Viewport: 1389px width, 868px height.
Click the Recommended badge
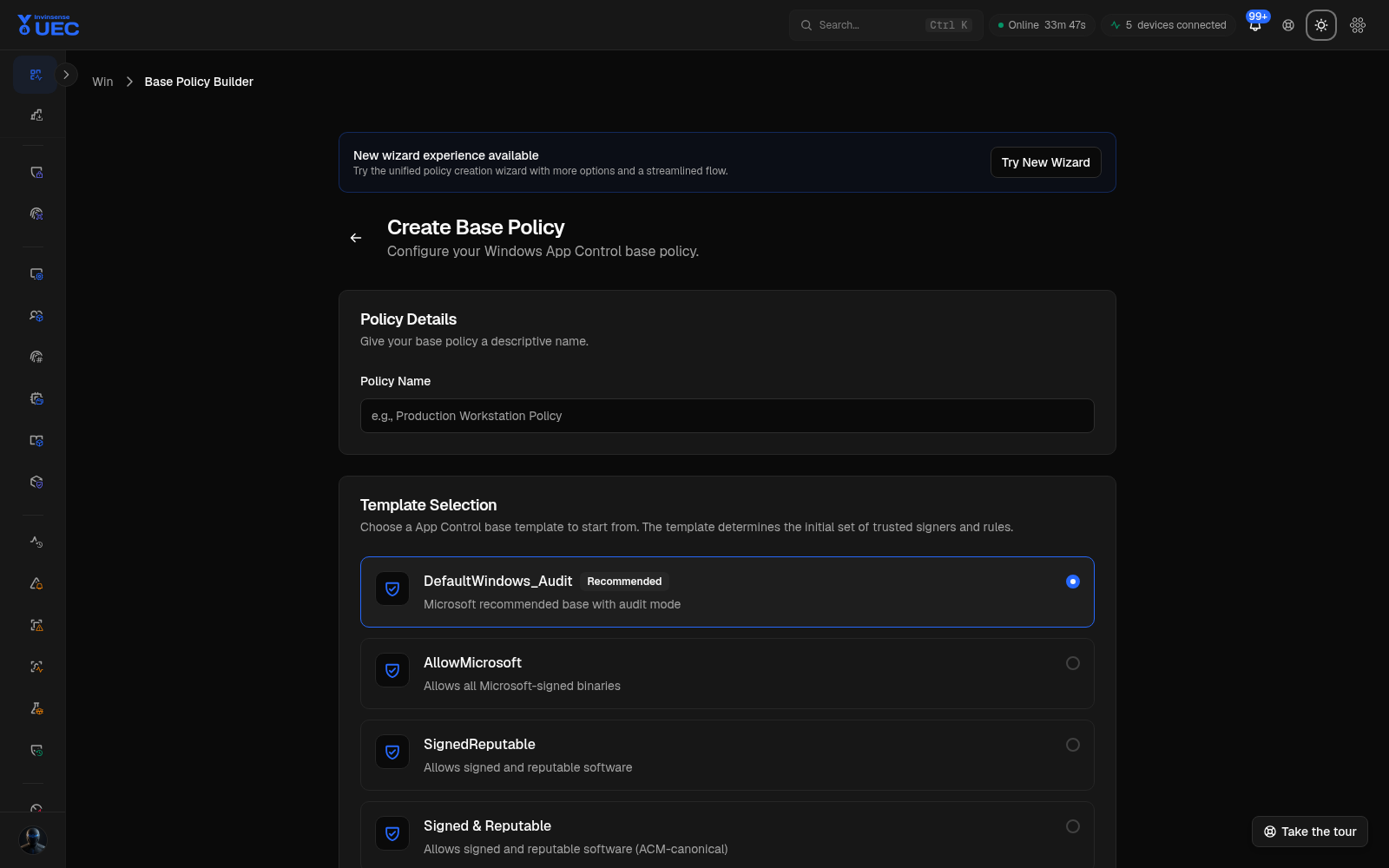[x=624, y=582]
